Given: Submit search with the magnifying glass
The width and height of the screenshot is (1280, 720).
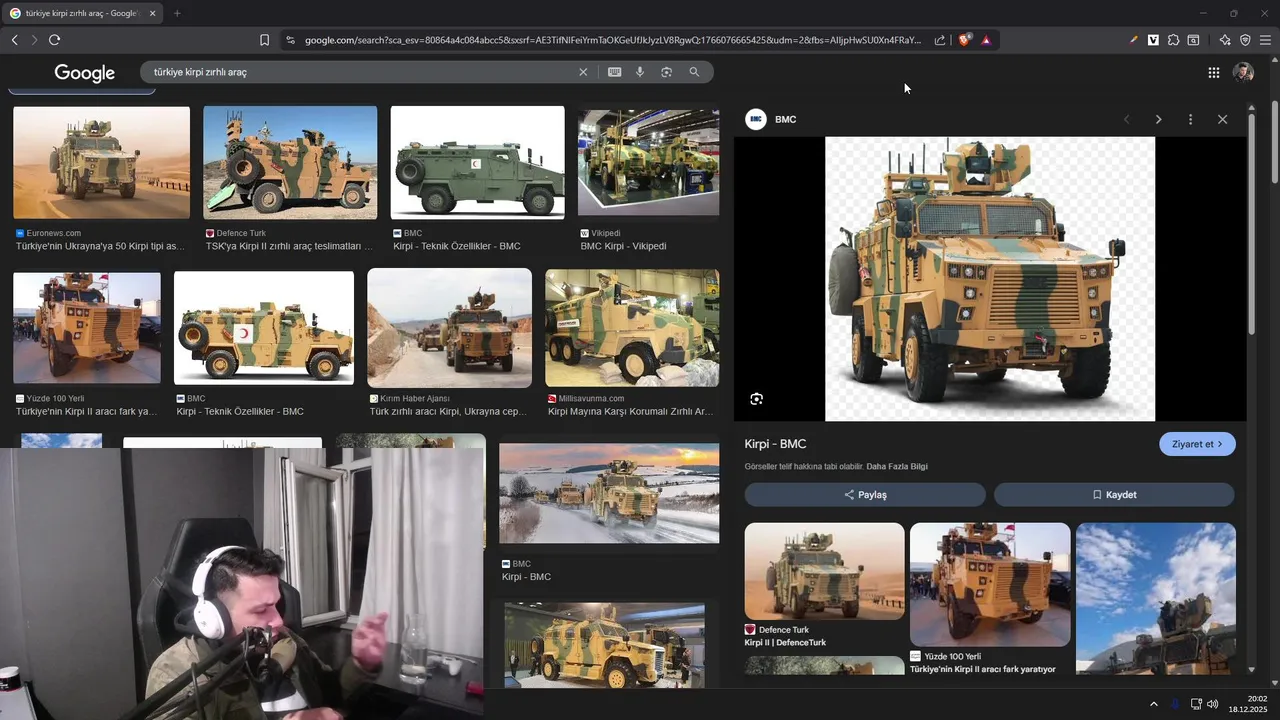Looking at the screenshot, I should coord(694,72).
